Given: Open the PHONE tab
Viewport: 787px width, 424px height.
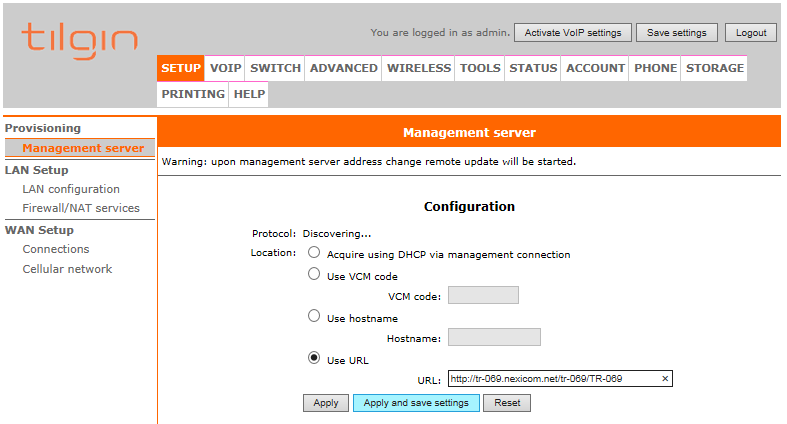Looking at the screenshot, I should coord(655,68).
